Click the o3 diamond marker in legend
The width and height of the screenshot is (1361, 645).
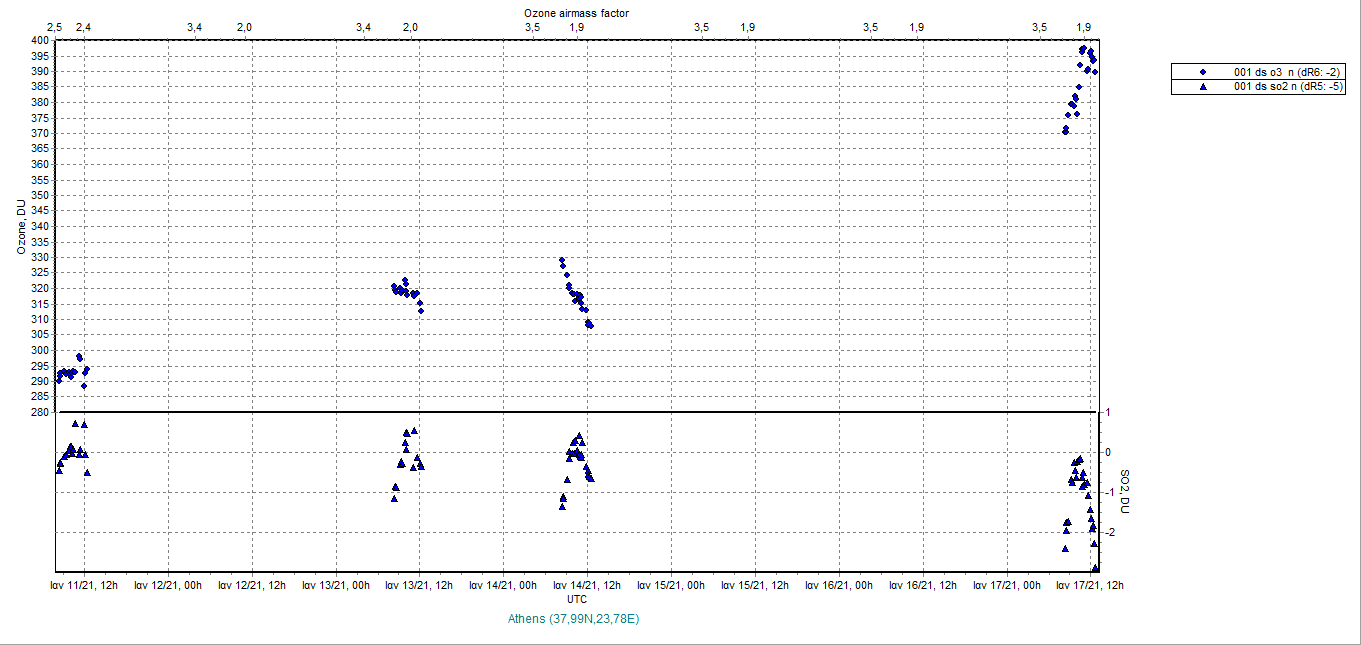(1203, 72)
